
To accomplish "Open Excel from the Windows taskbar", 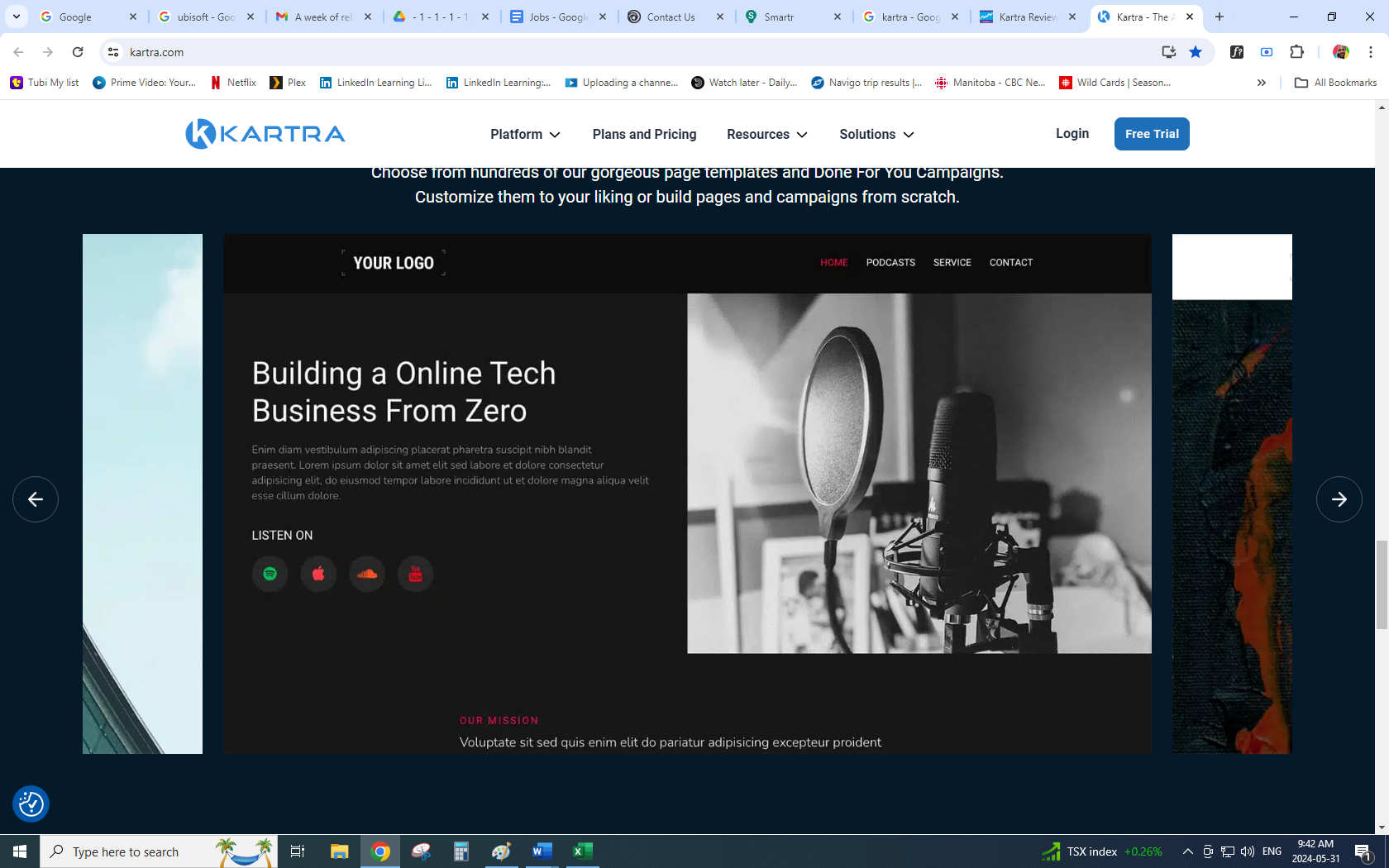I will tap(583, 851).
